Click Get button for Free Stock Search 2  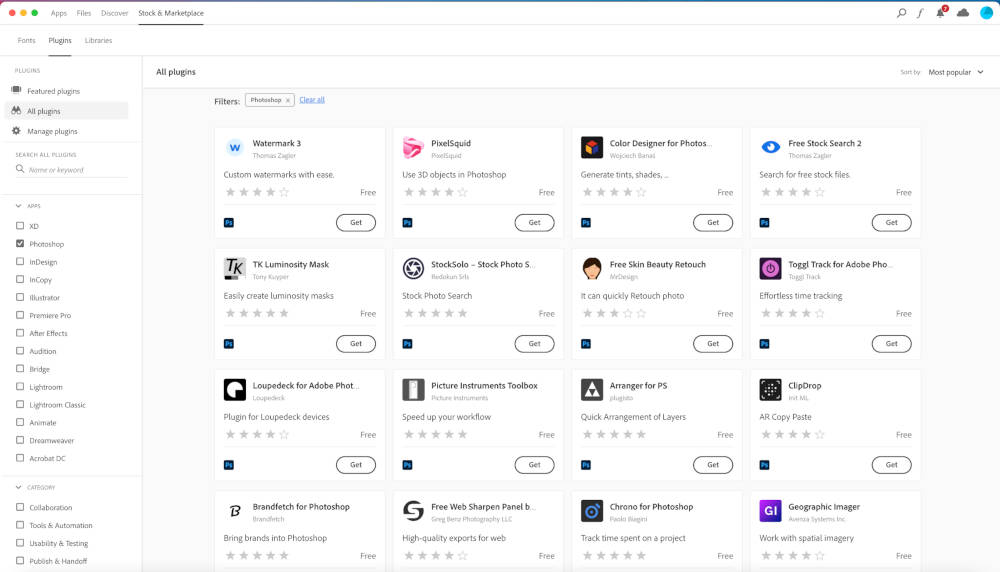click(x=891, y=223)
